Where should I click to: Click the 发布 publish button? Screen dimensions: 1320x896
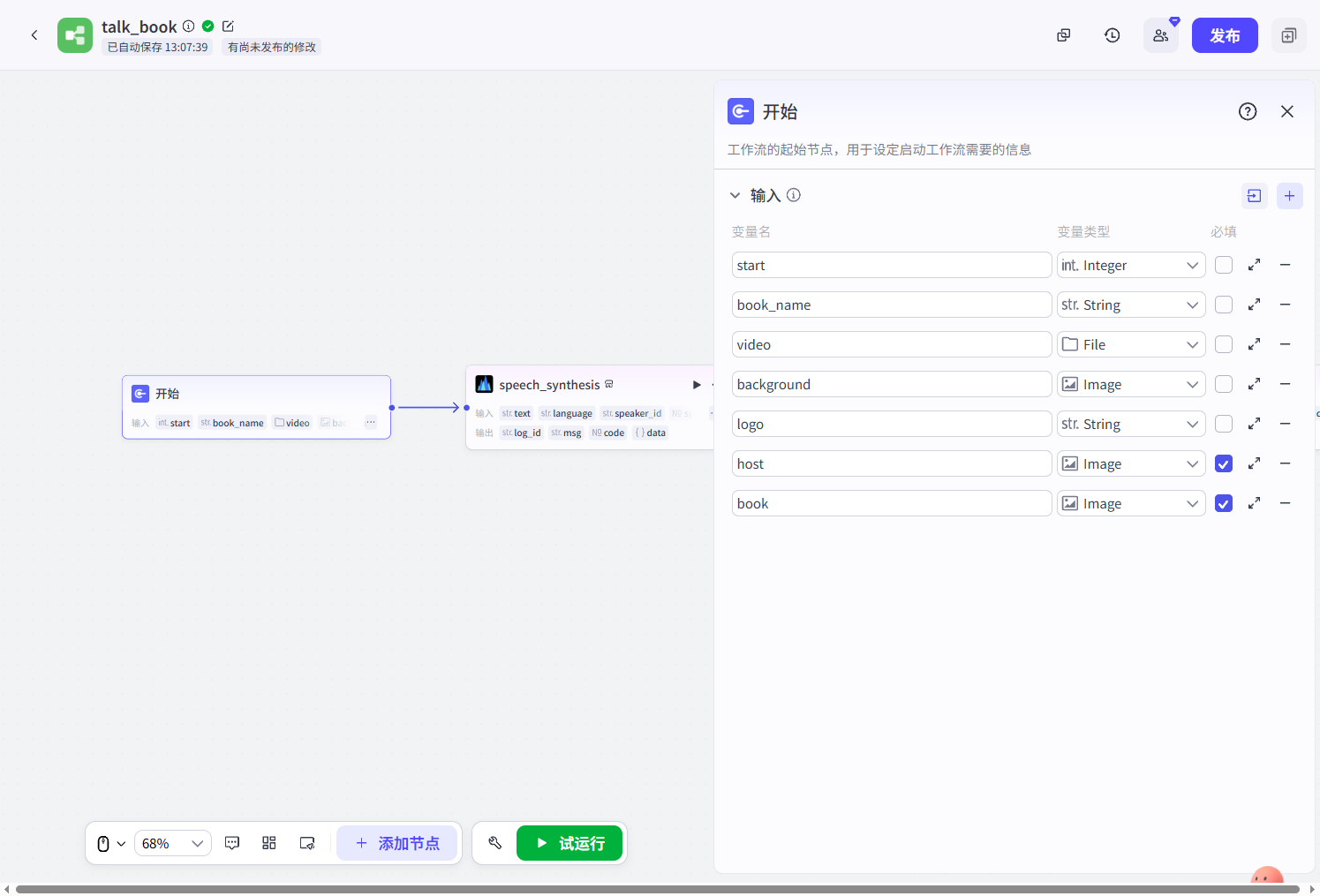pyautogui.click(x=1225, y=35)
